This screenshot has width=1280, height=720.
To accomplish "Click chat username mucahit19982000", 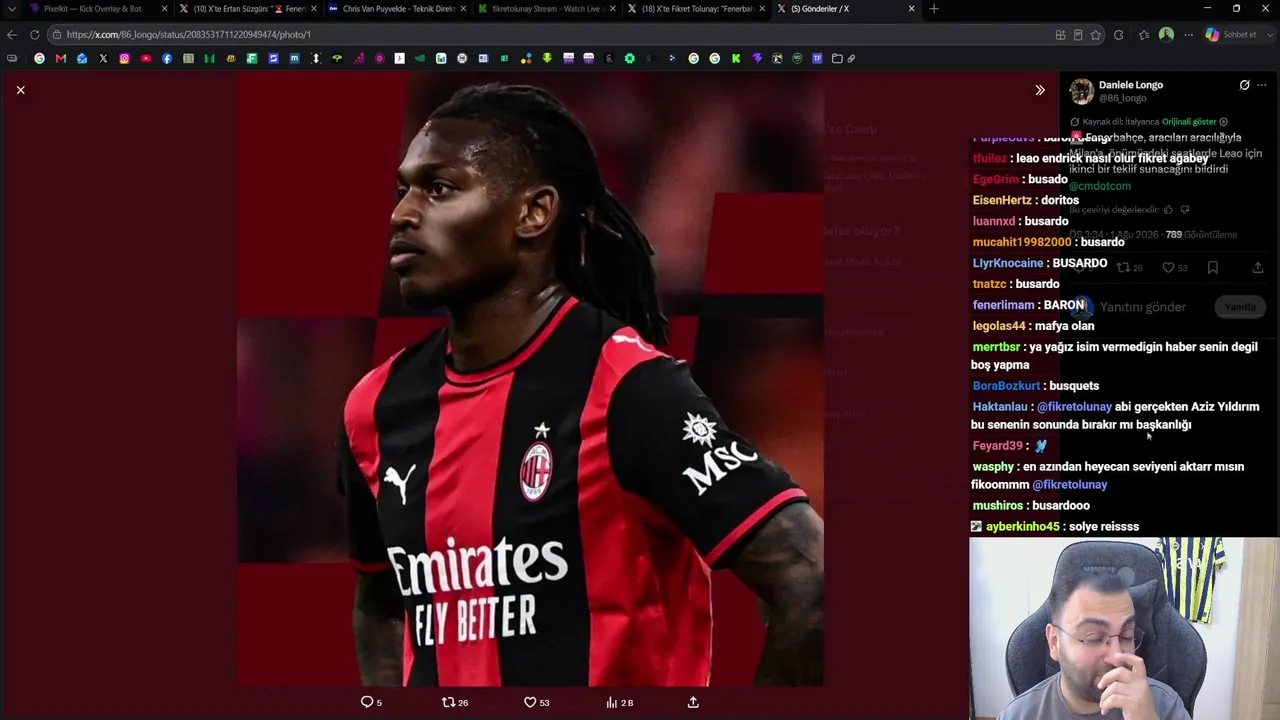I will 1022,242.
